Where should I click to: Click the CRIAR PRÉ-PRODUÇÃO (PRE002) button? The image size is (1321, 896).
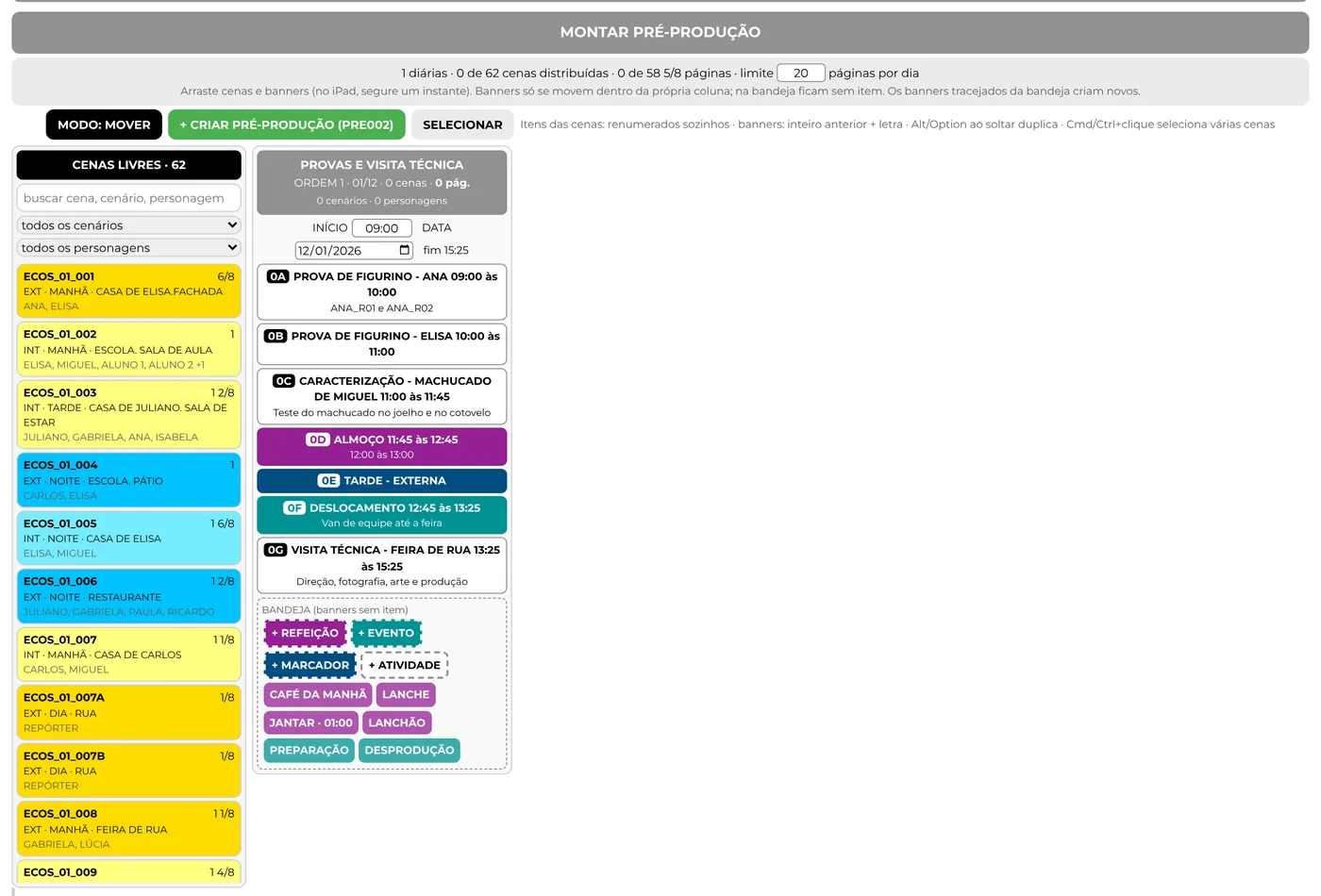287,124
